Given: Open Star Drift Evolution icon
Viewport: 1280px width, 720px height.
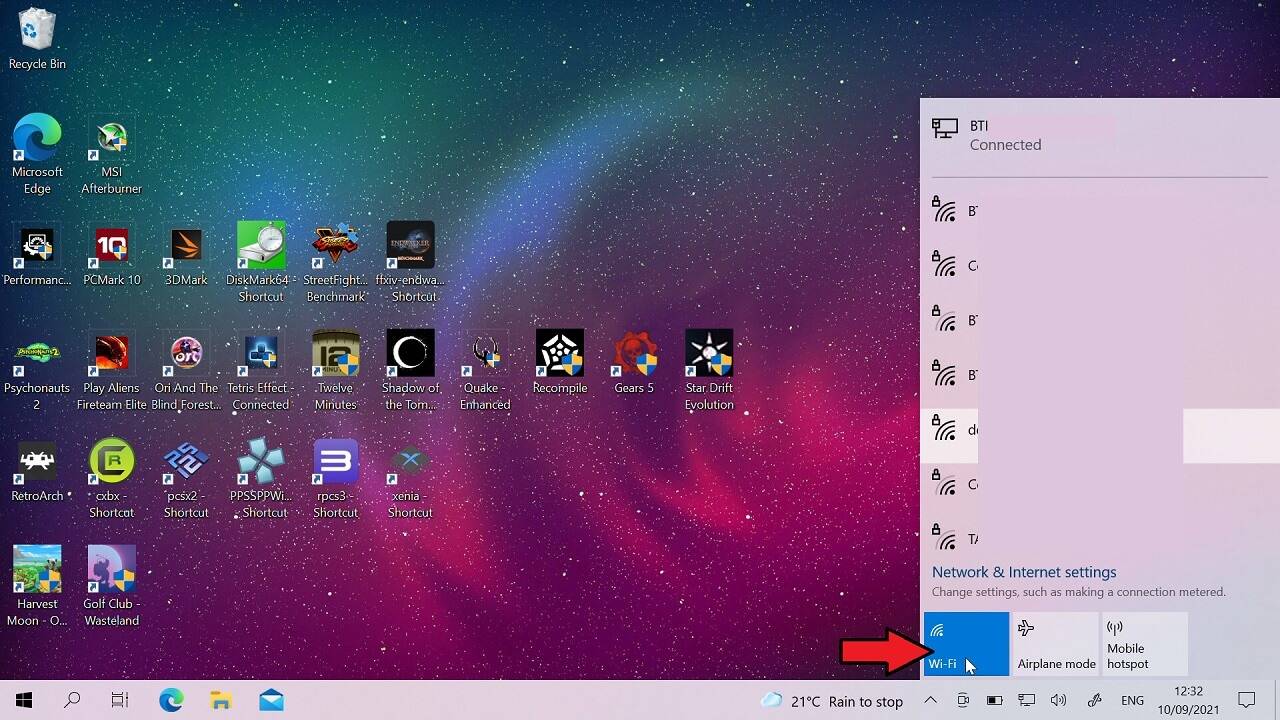Looking at the screenshot, I should click(x=709, y=371).
